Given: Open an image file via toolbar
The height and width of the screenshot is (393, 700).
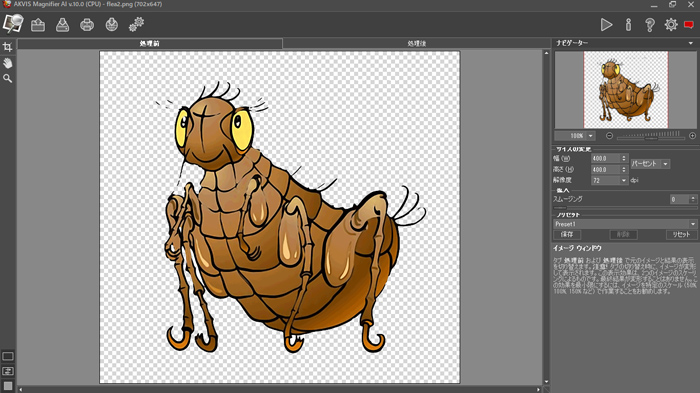Looking at the screenshot, I should 38,25.
